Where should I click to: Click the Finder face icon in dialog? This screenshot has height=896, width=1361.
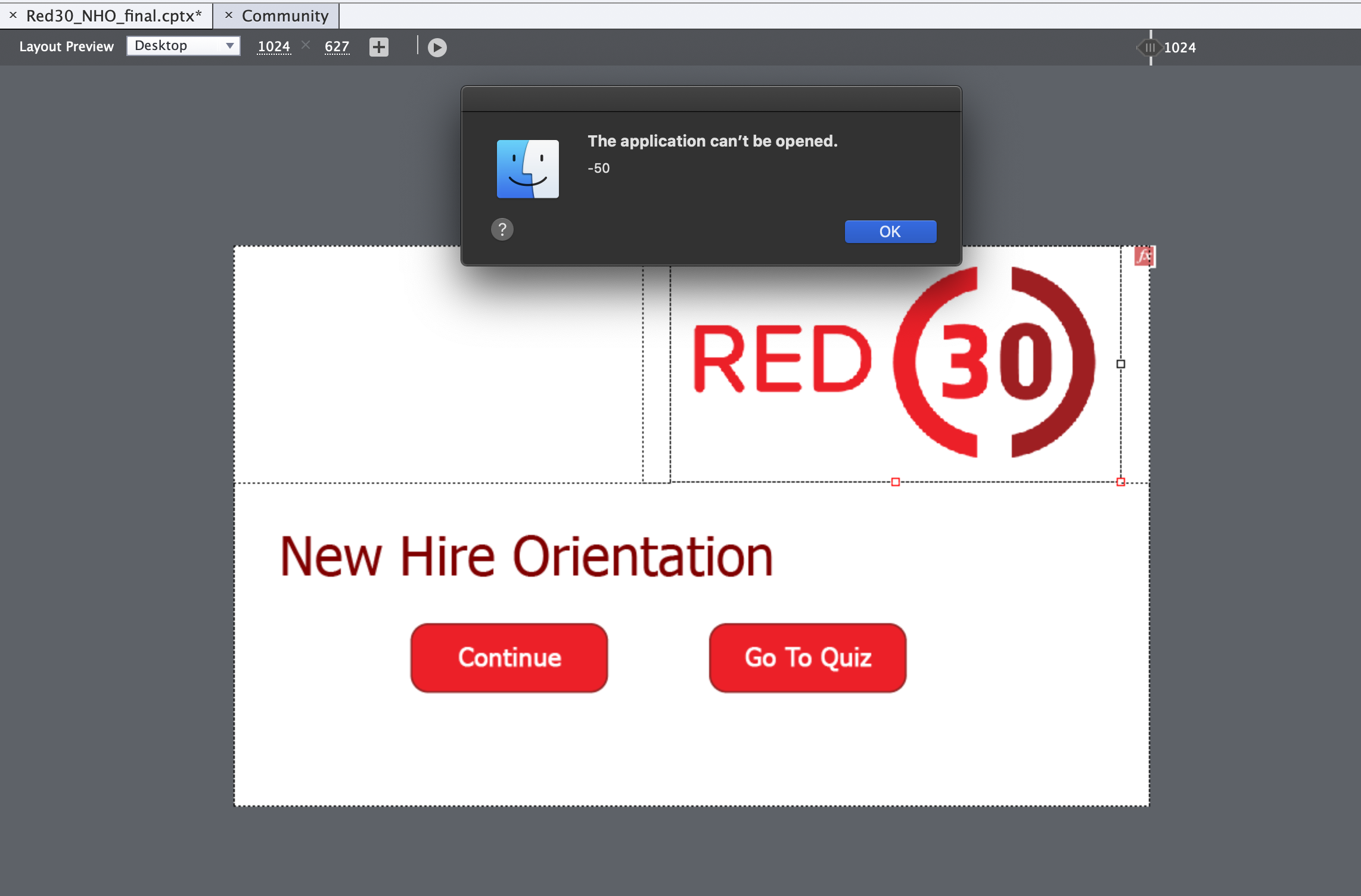pos(527,169)
